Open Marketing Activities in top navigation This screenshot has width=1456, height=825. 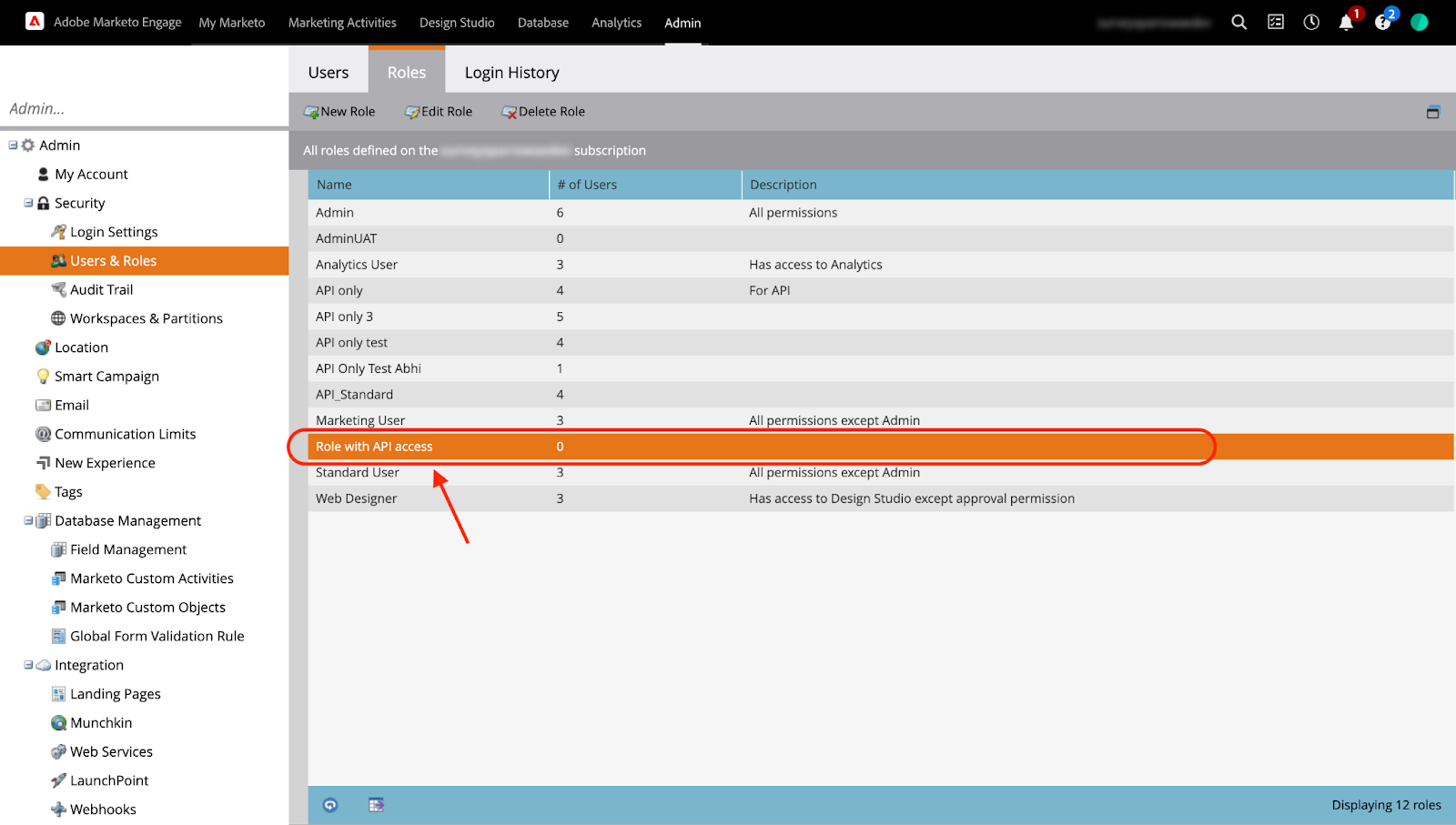point(342,23)
